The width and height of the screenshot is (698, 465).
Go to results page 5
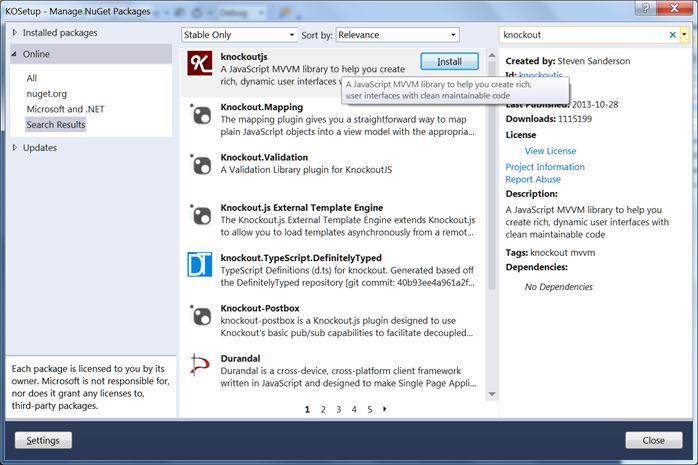tap(369, 409)
